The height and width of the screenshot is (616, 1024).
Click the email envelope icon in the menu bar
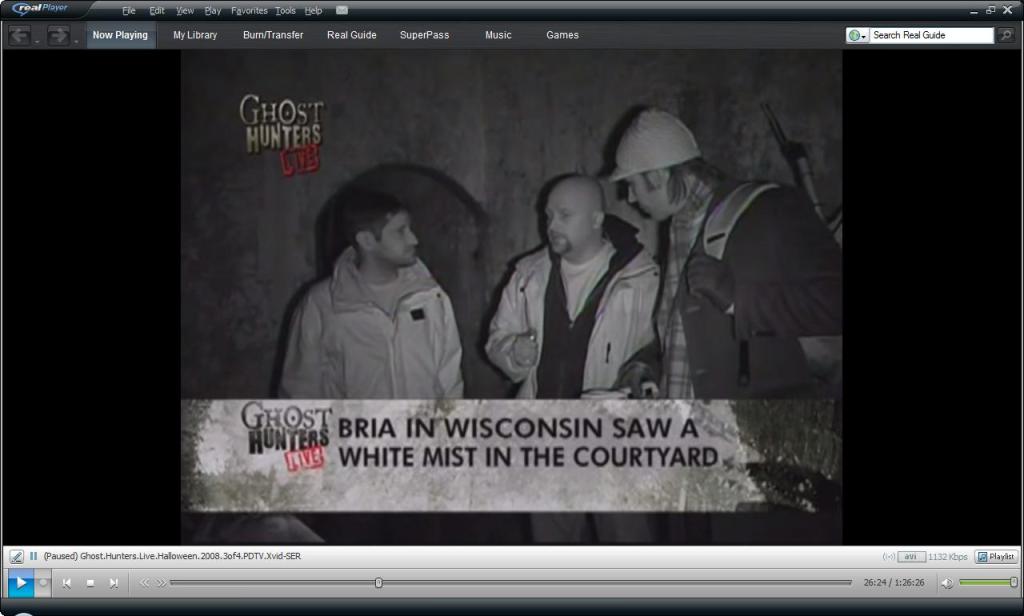(x=341, y=11)
